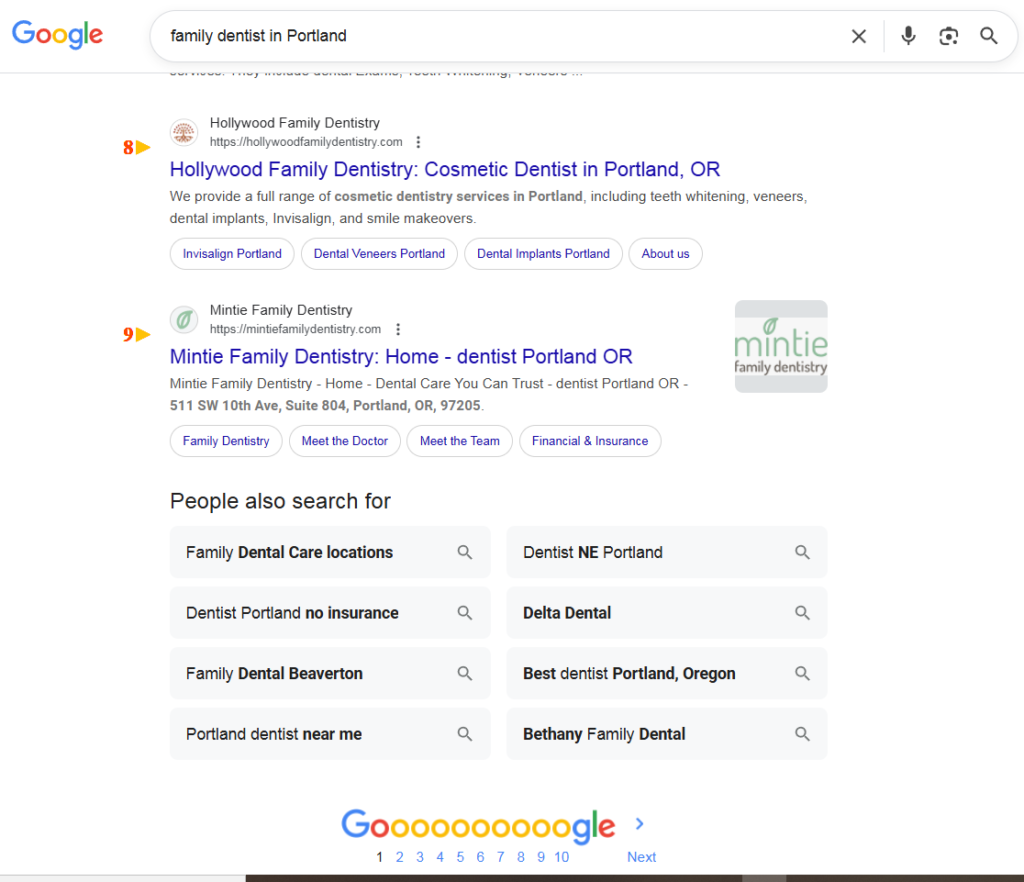Click the Next pagination link
This screenshot has height=882, width=1024.
(641, 857)
